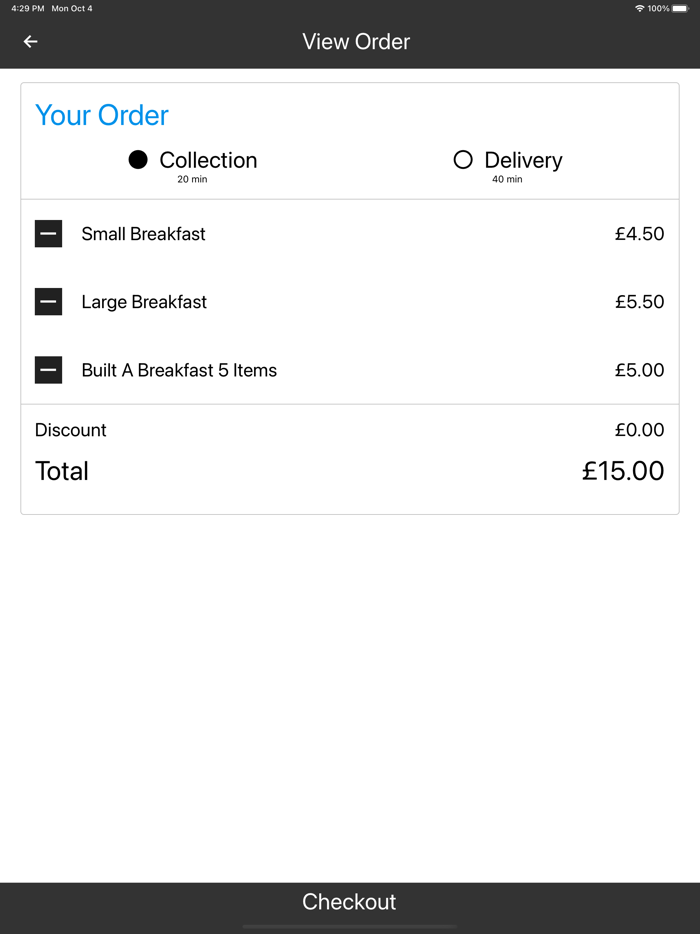Select the Large Breakfast £5.50 price
Image resolution: width=700 pixels, height=934 pixels.
click(641, 301)
